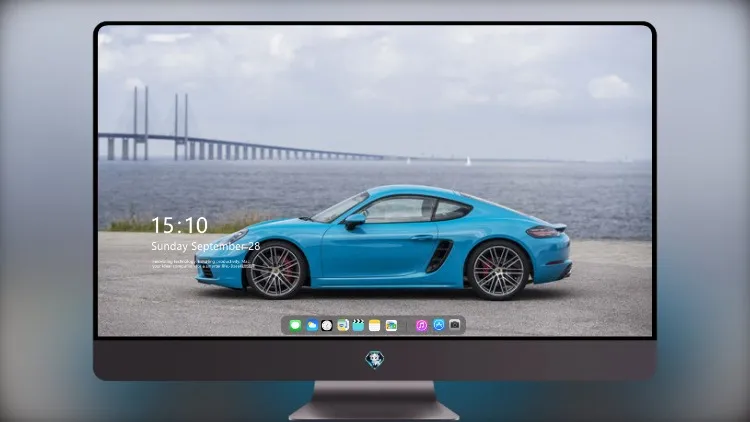
Task: Open the Clock app in the dock
Action: [x=327, y=325]
